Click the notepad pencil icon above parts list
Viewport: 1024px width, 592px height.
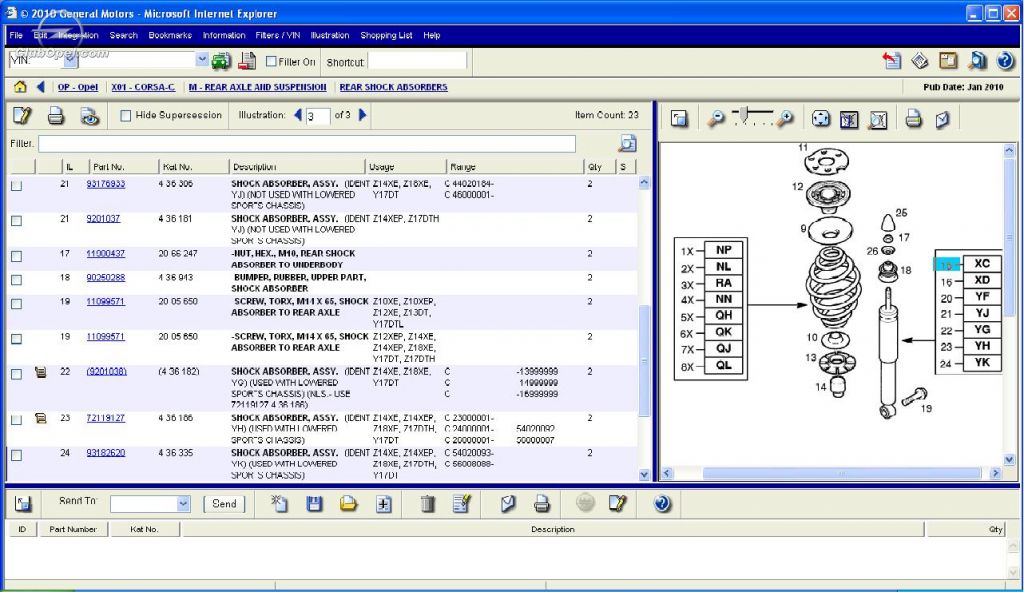pyautogui.click(x=22, y=116)
